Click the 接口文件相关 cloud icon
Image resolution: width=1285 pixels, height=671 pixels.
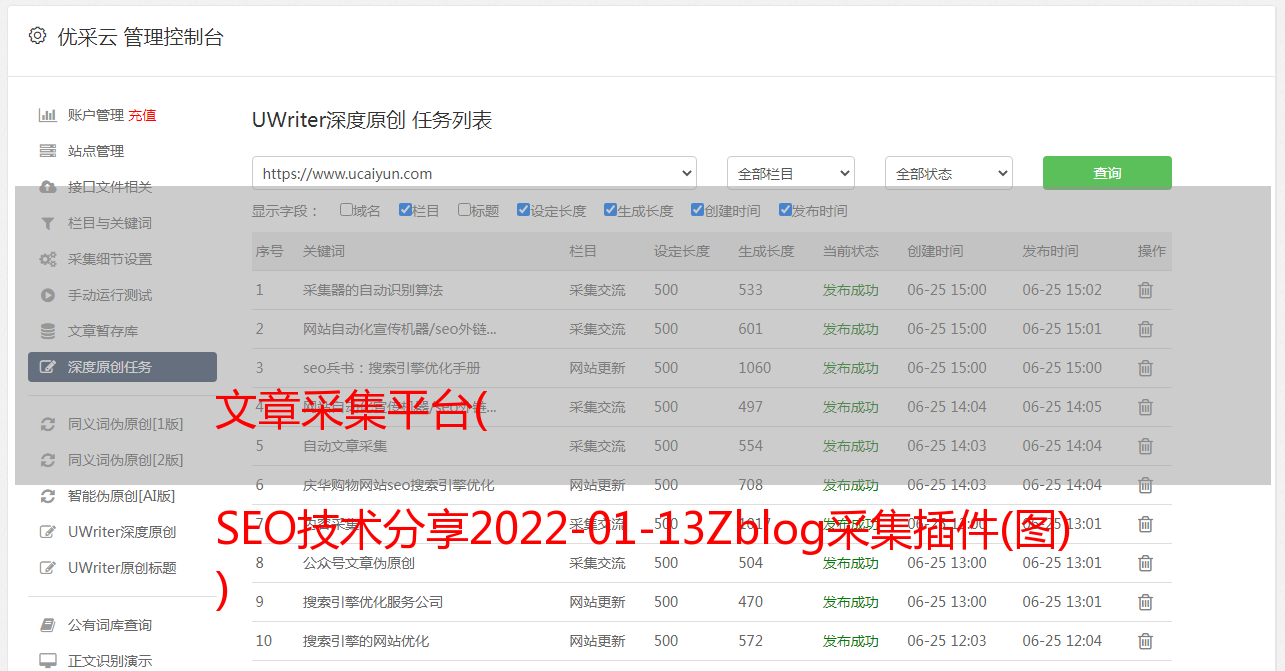(47, 187)
